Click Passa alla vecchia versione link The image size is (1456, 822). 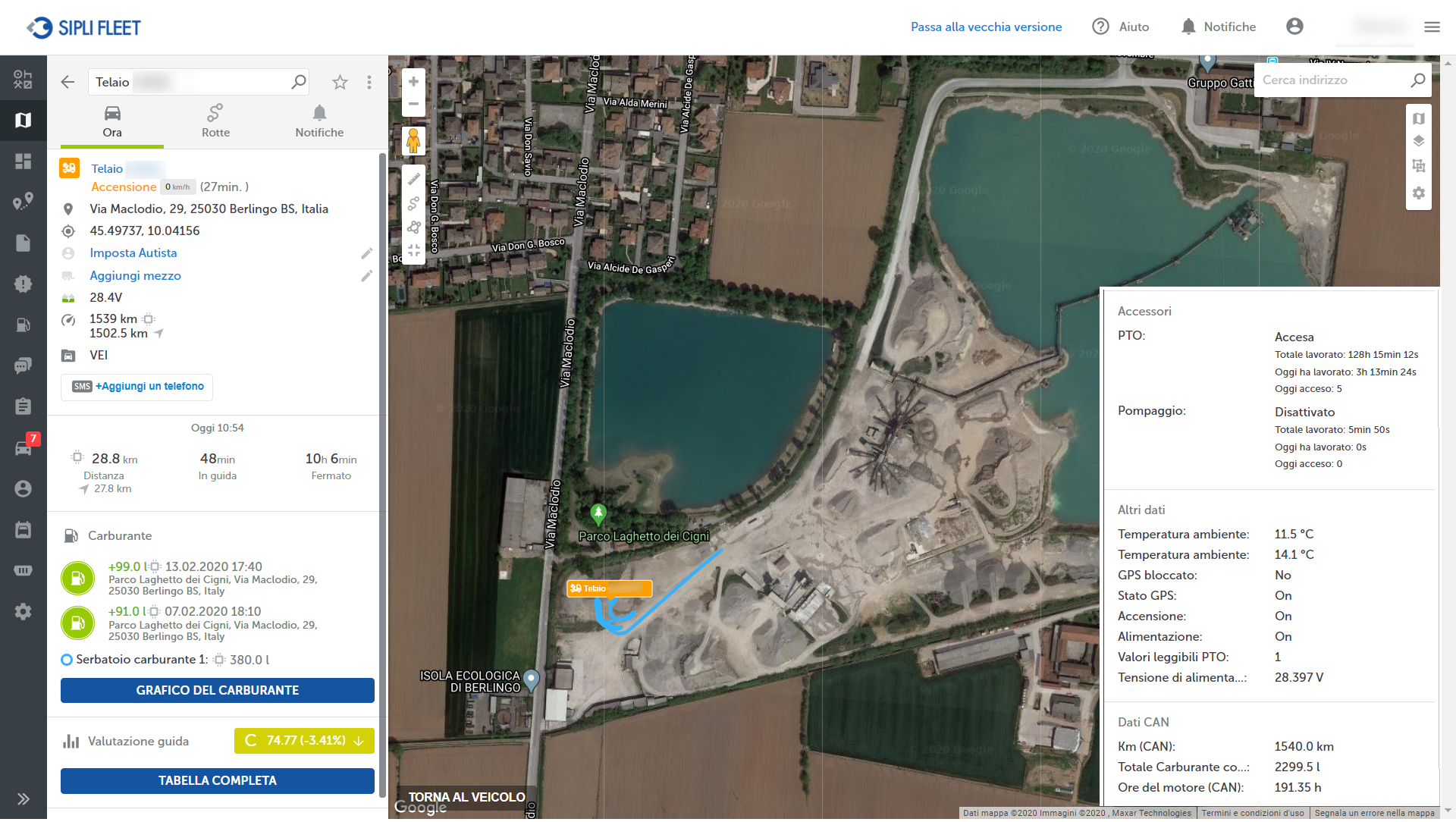click(986, 27)
